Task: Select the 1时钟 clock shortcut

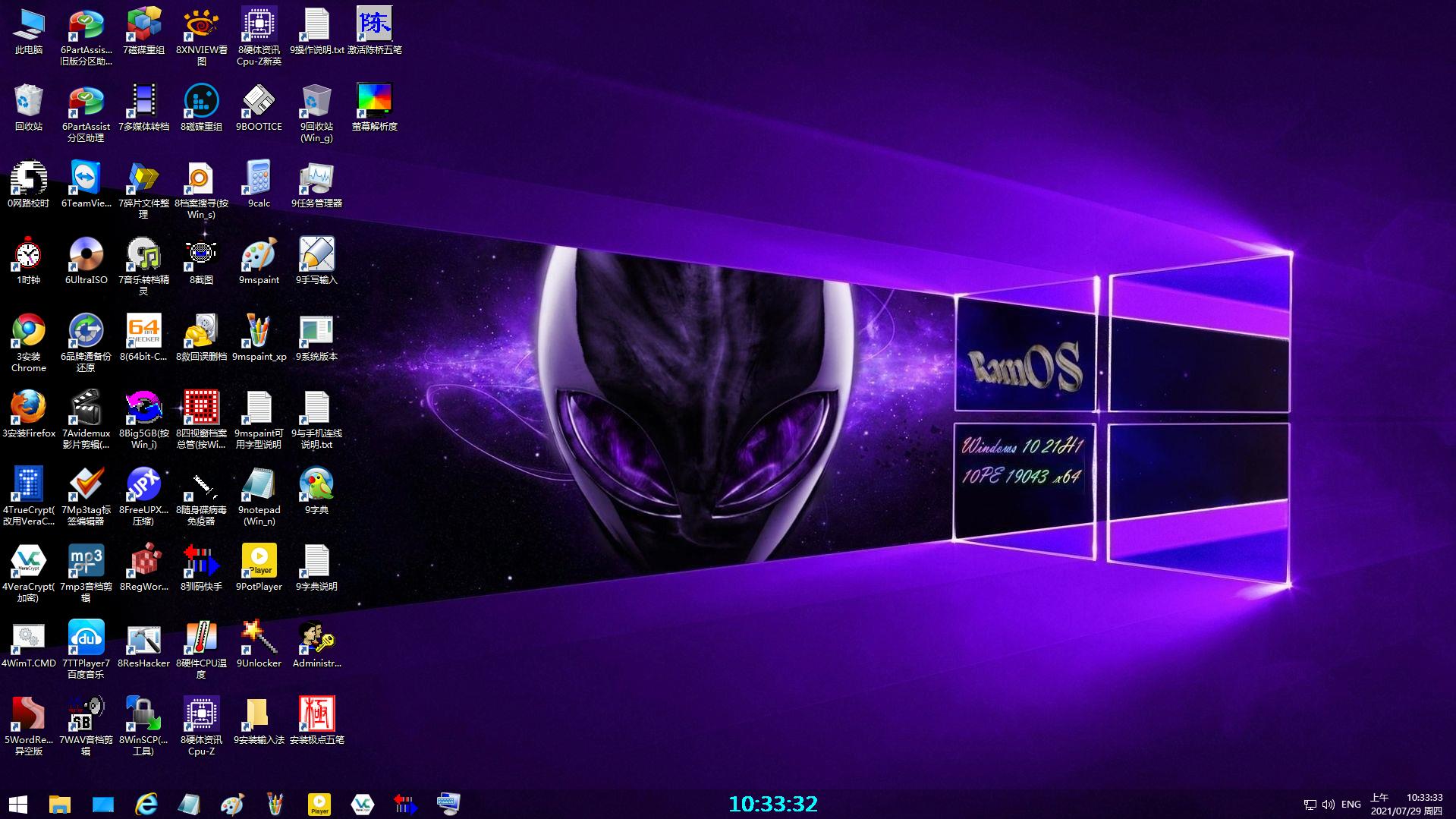Action: tap(29, 262)
